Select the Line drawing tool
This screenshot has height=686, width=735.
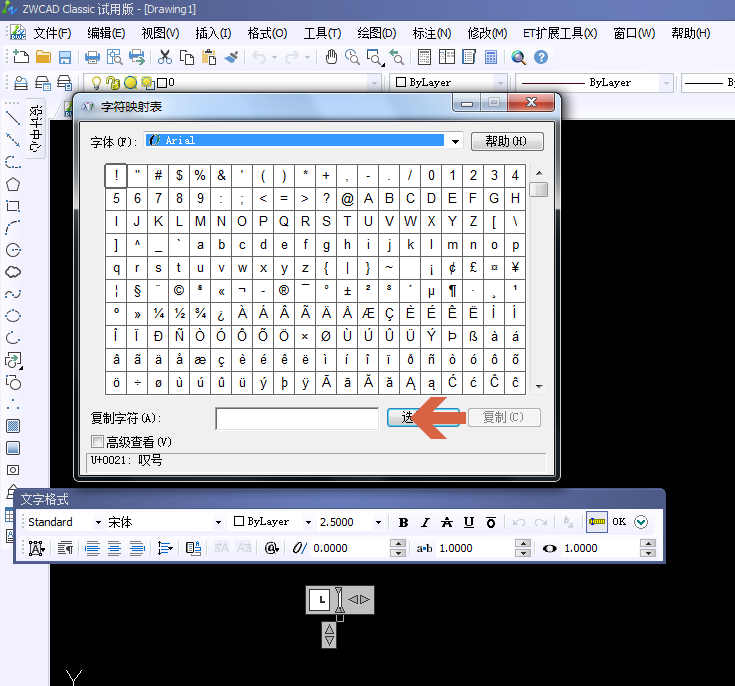click(13, 118)
